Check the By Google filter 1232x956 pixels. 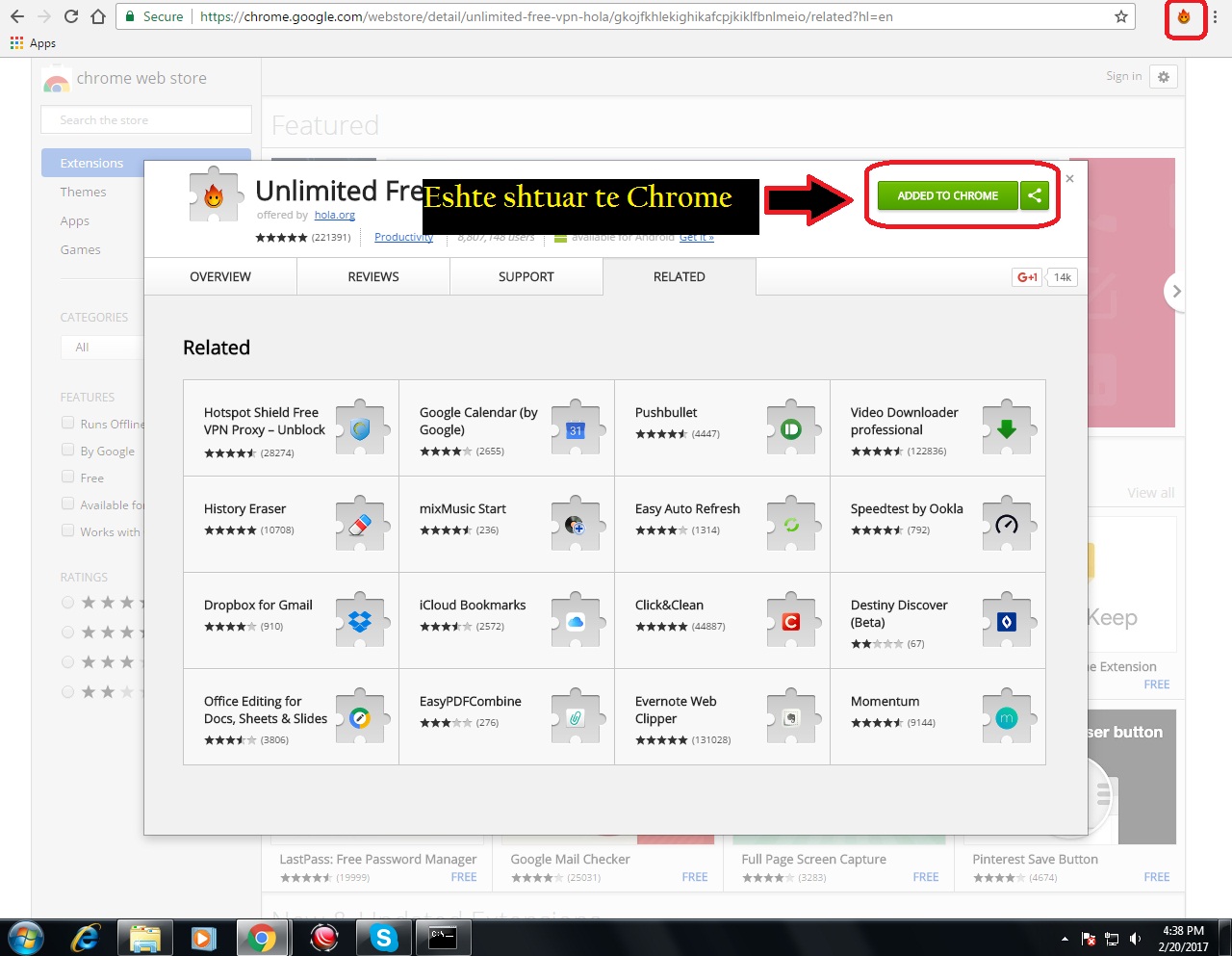click(x=67, y=450)
